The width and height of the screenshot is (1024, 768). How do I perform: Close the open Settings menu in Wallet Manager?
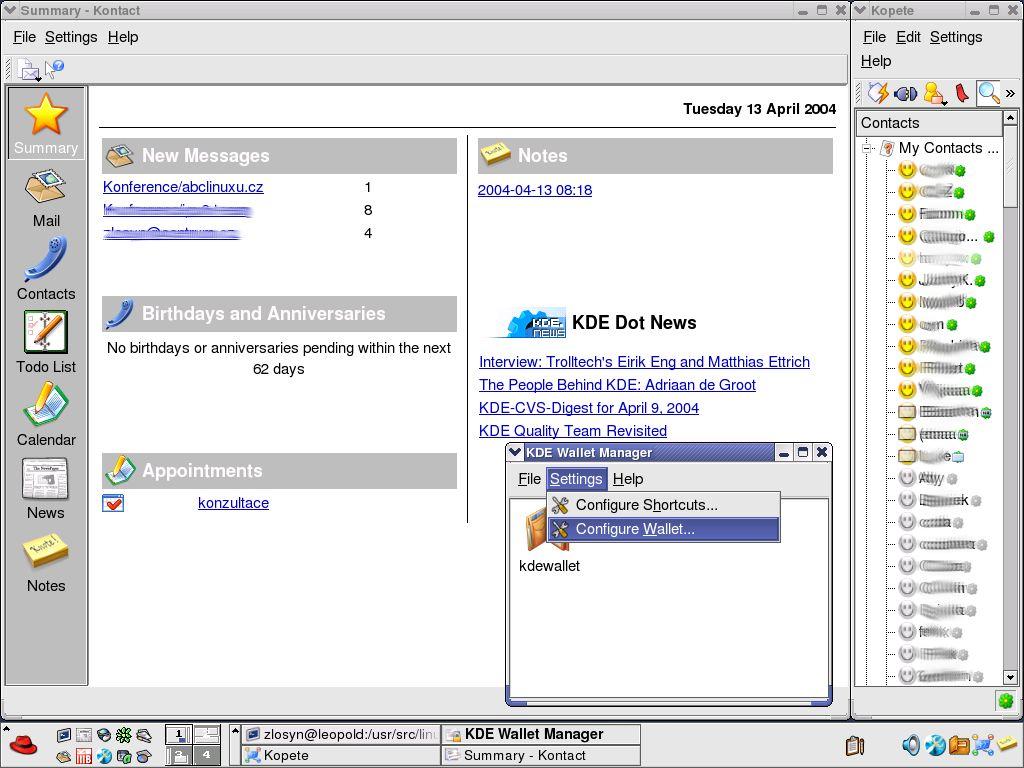click(x=575, y=479)
